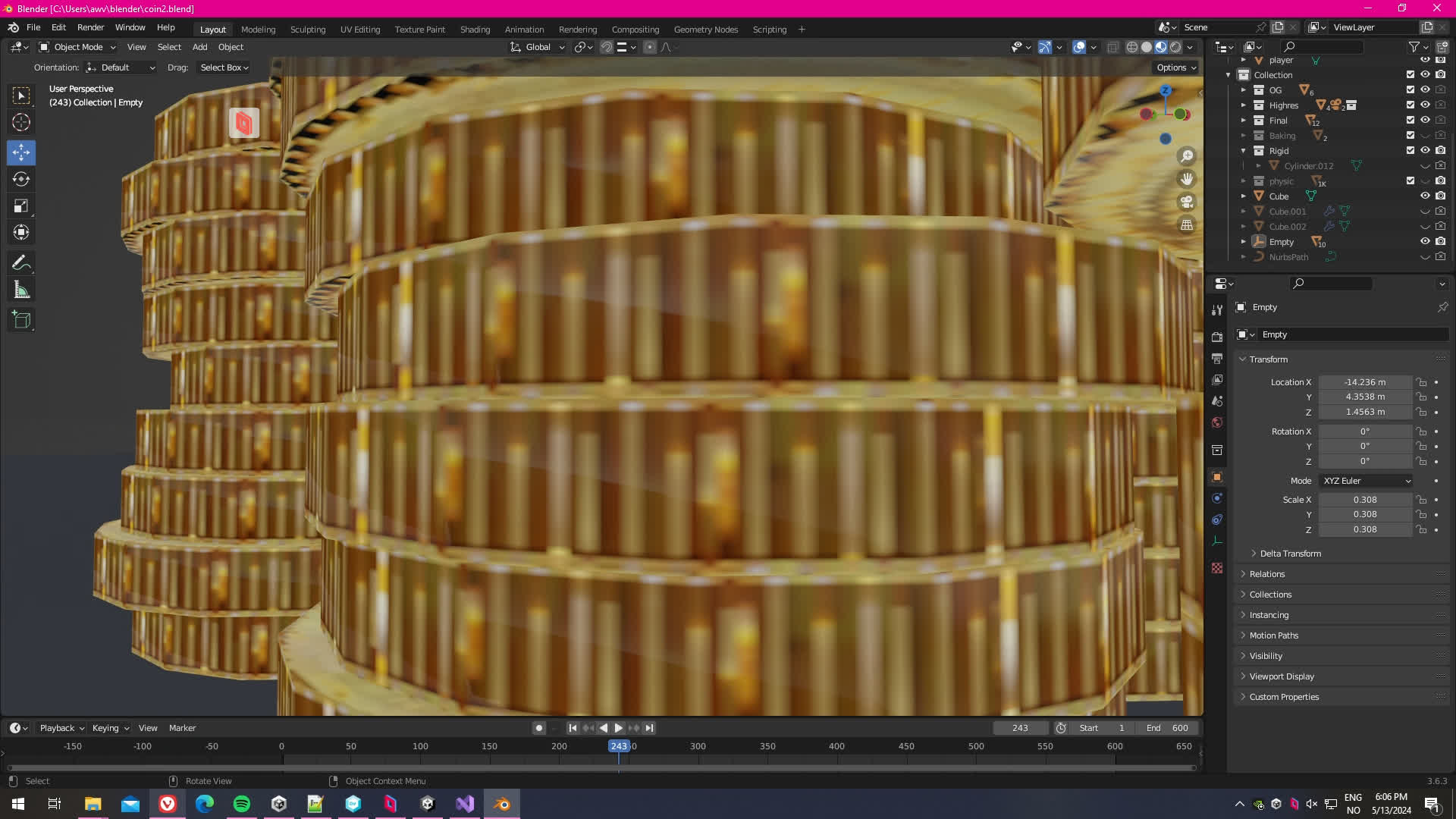Click the Scale X value field
The width and height of the screenshot is (1456, 819).
coord(1365,500)
